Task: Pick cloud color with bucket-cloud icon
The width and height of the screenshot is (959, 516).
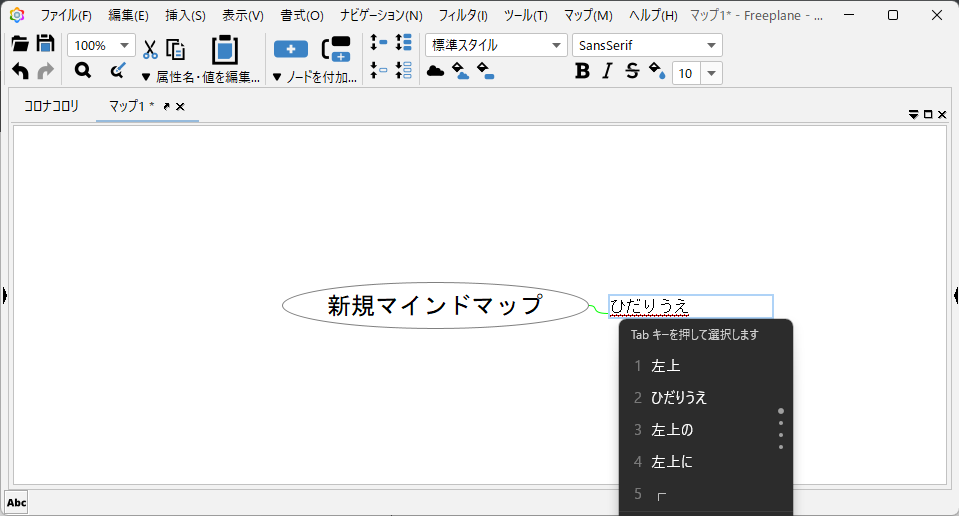Action: pyautogui.click(x=461, y=71)
